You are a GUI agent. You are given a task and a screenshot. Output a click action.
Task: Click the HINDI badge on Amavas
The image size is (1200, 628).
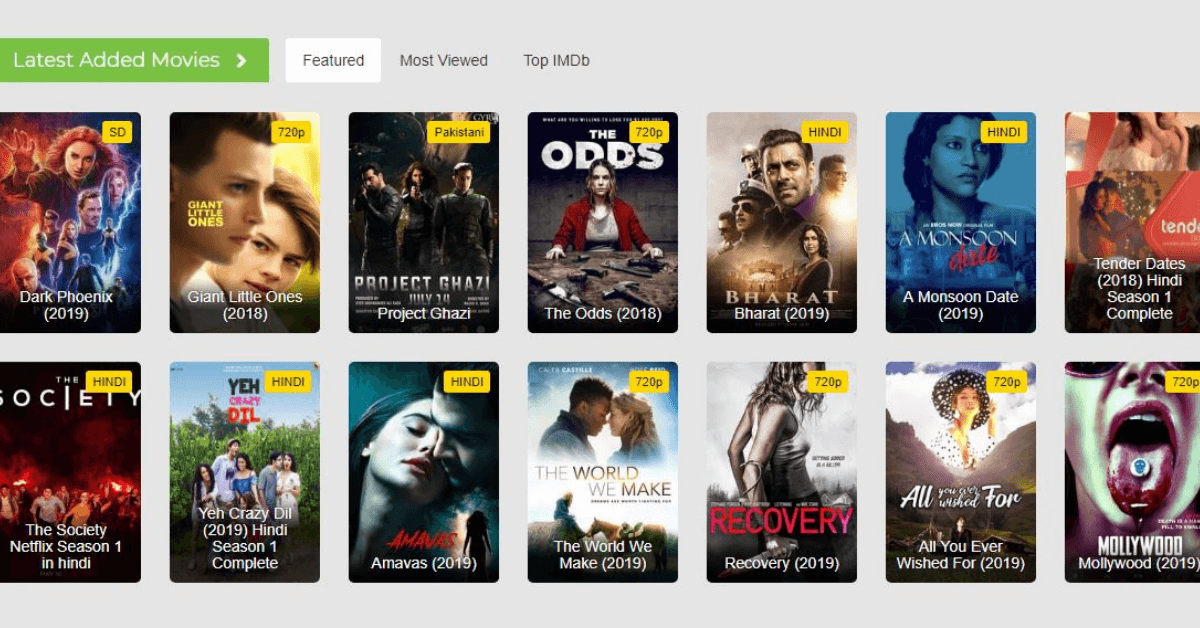(467, 382)
